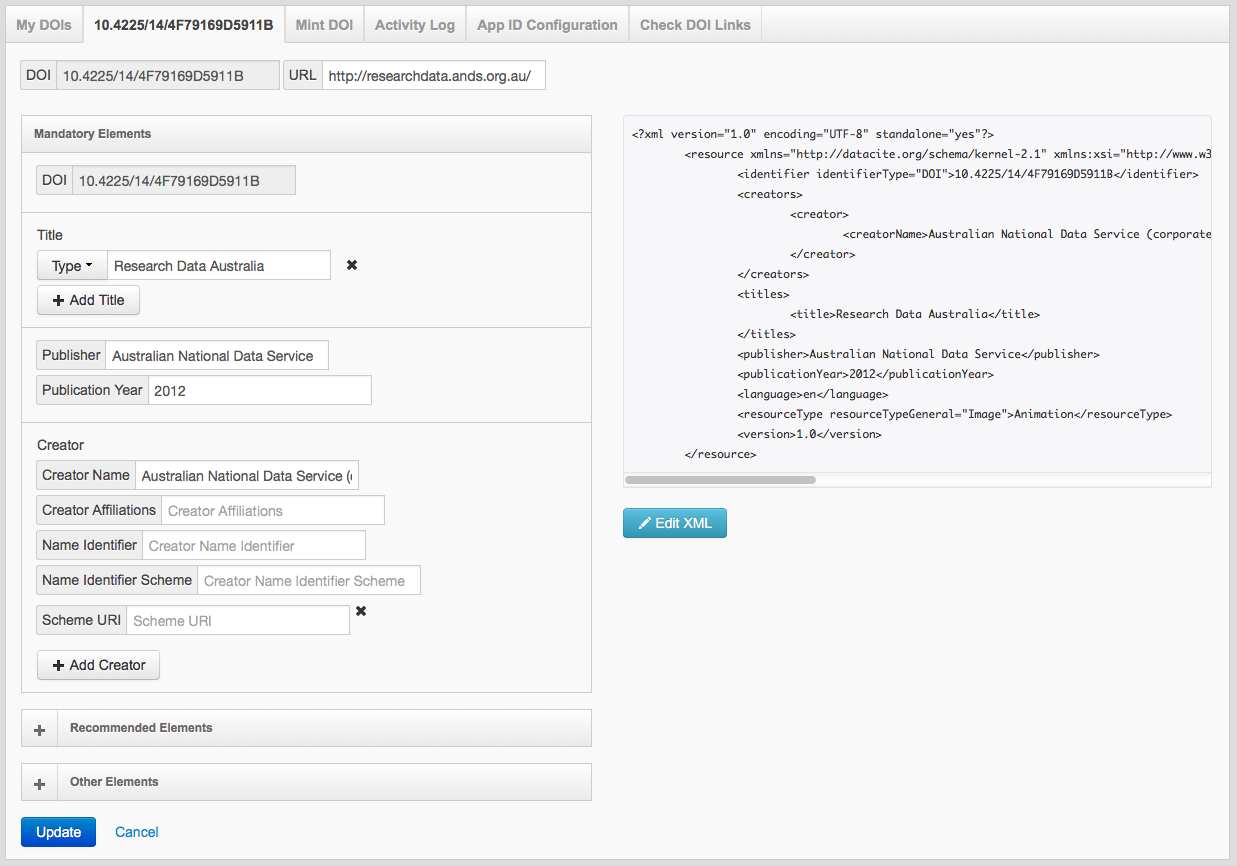1237x866 pixels.
Task: Click into the URL input field
Action: tap(433, 75)
